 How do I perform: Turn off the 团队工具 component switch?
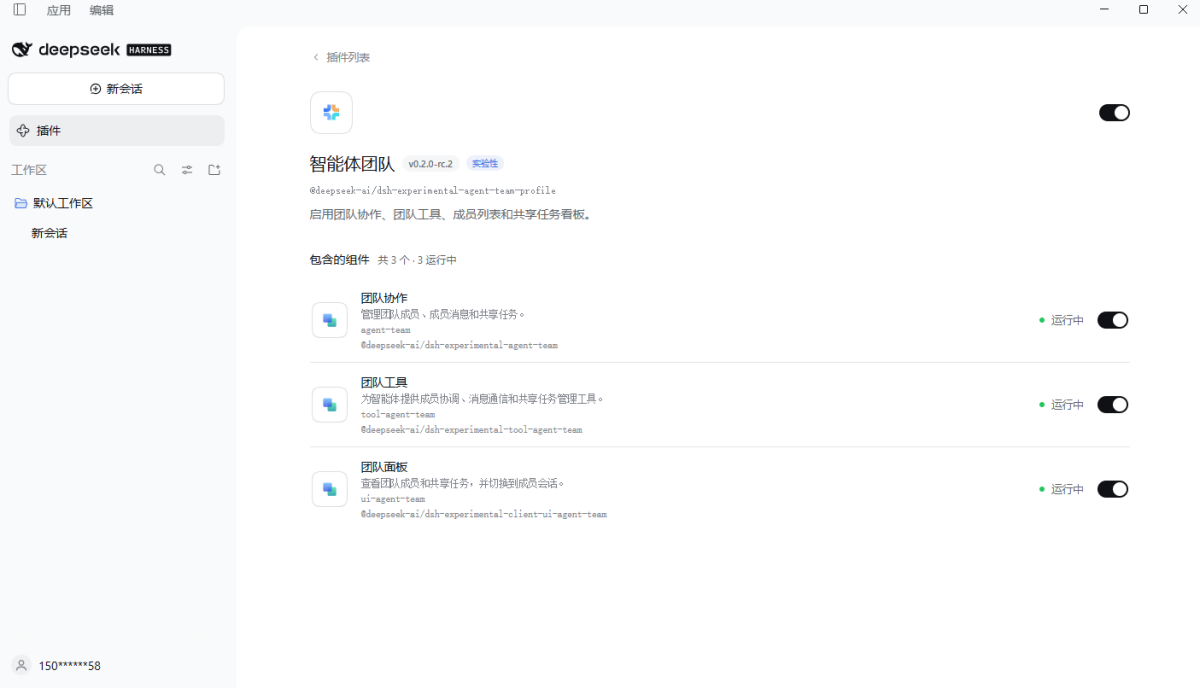point(1113,405)
